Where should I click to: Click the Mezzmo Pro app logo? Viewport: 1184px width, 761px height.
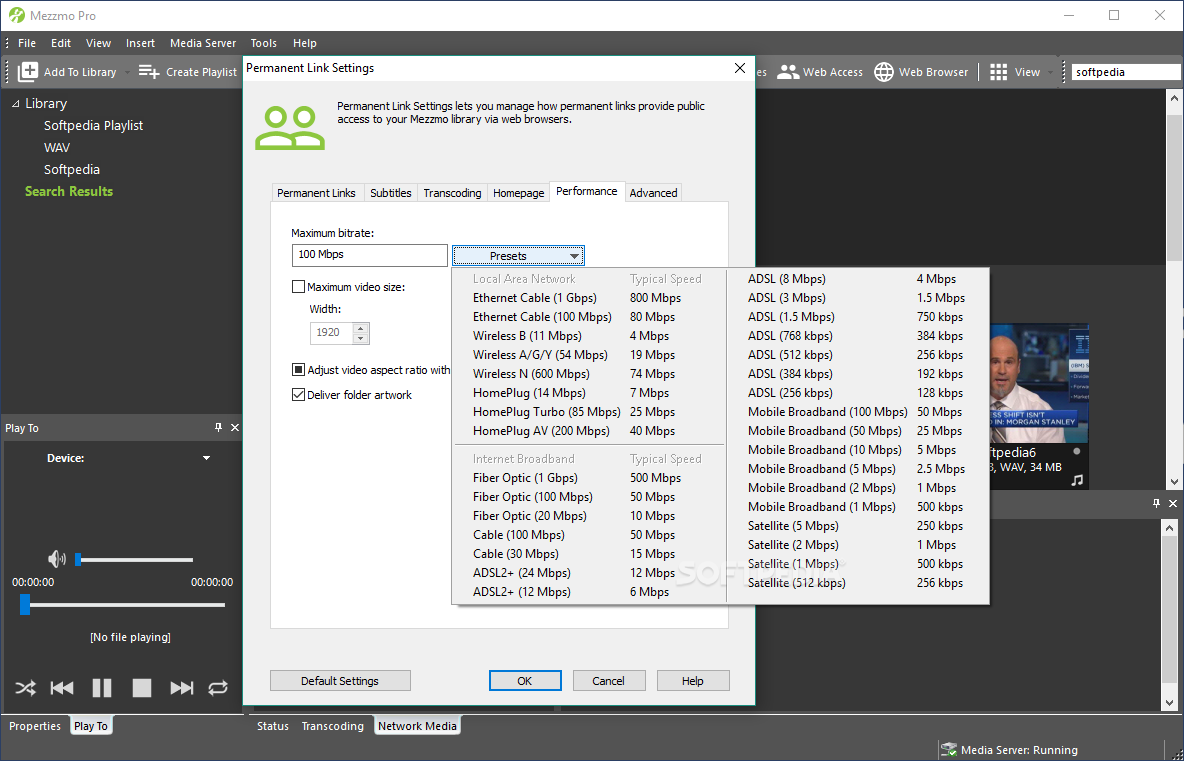[17, 15]
